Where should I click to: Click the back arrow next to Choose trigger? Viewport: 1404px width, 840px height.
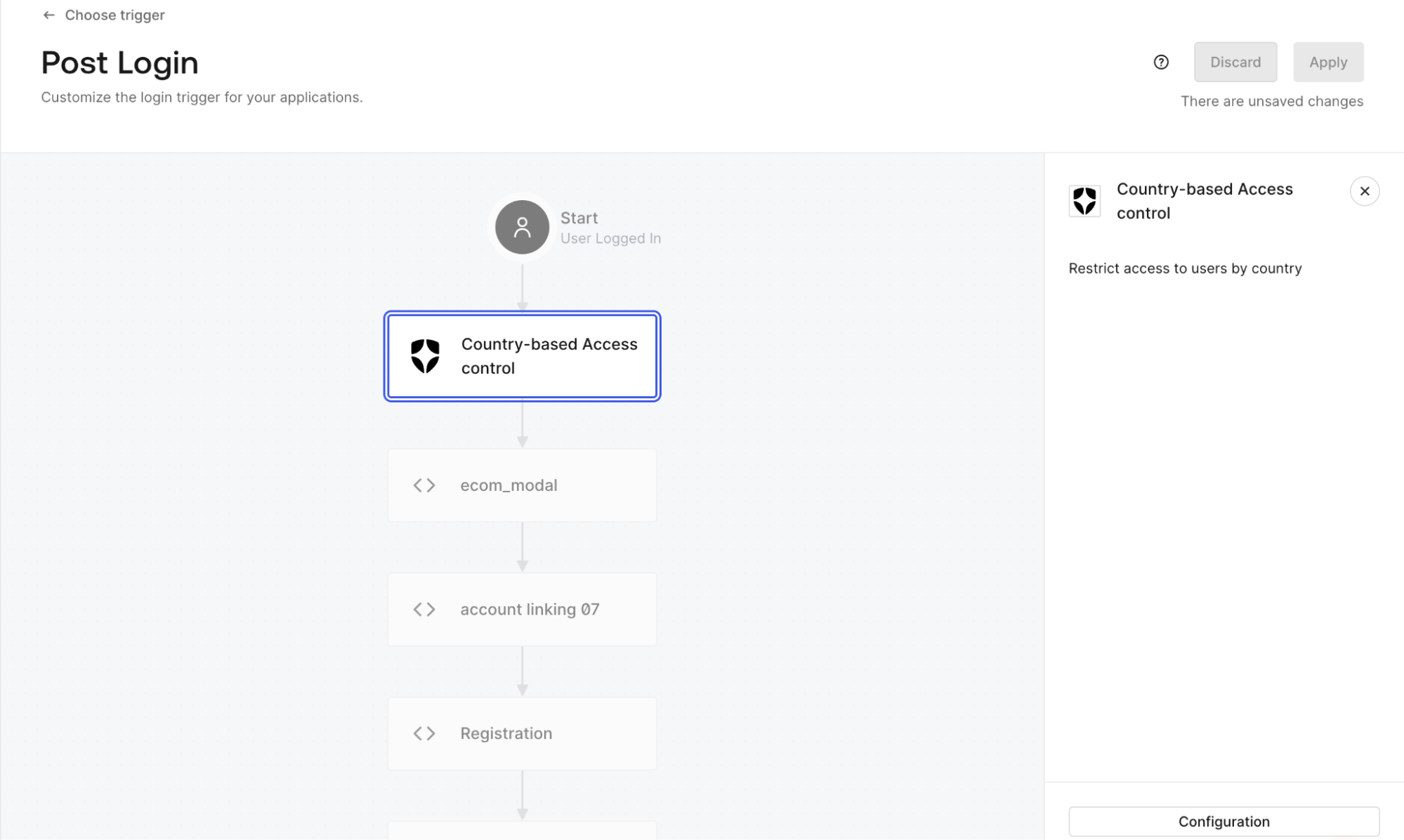pos(48,15)
